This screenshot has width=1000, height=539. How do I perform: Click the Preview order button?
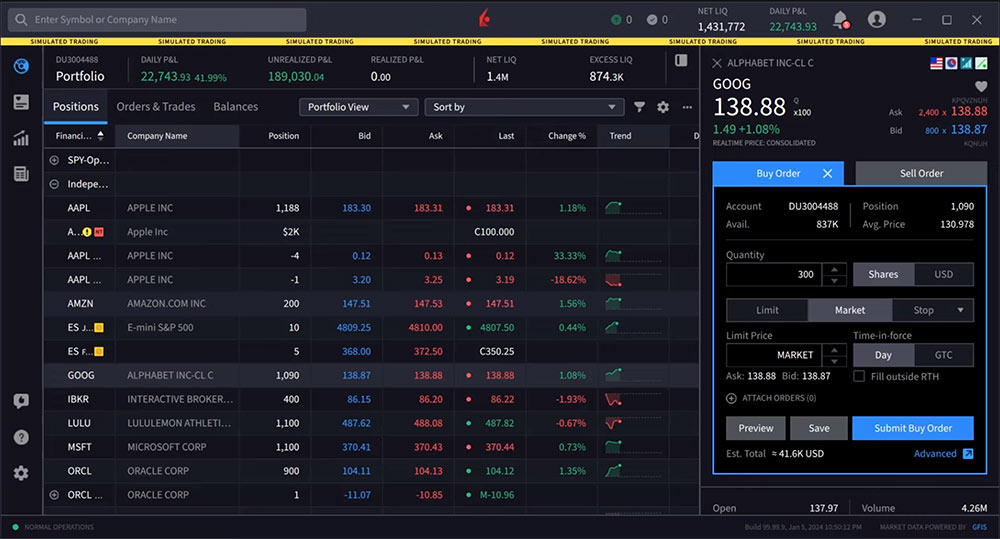tap(755, 428)
